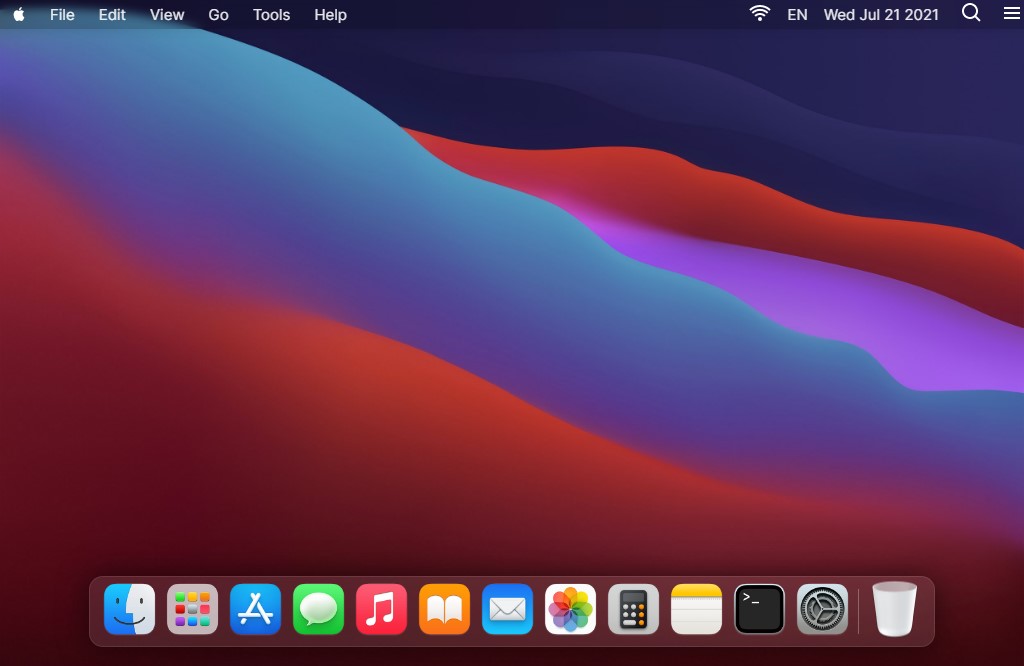Click the Apple logo menu
The width and height of the screenshot is (1024, 666).
click(x=19, y=14)
